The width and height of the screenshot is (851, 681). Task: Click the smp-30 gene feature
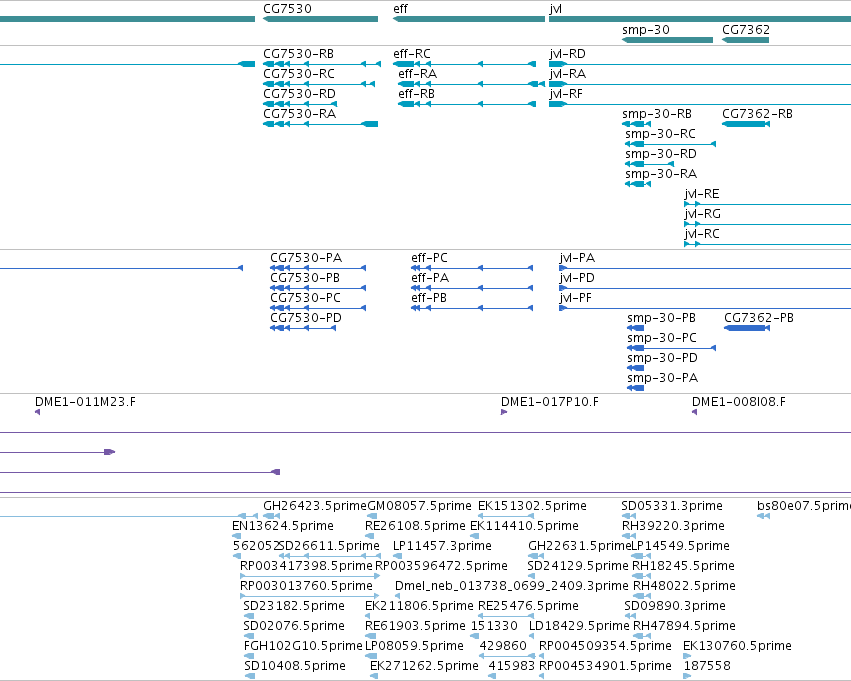coord(667,40)
